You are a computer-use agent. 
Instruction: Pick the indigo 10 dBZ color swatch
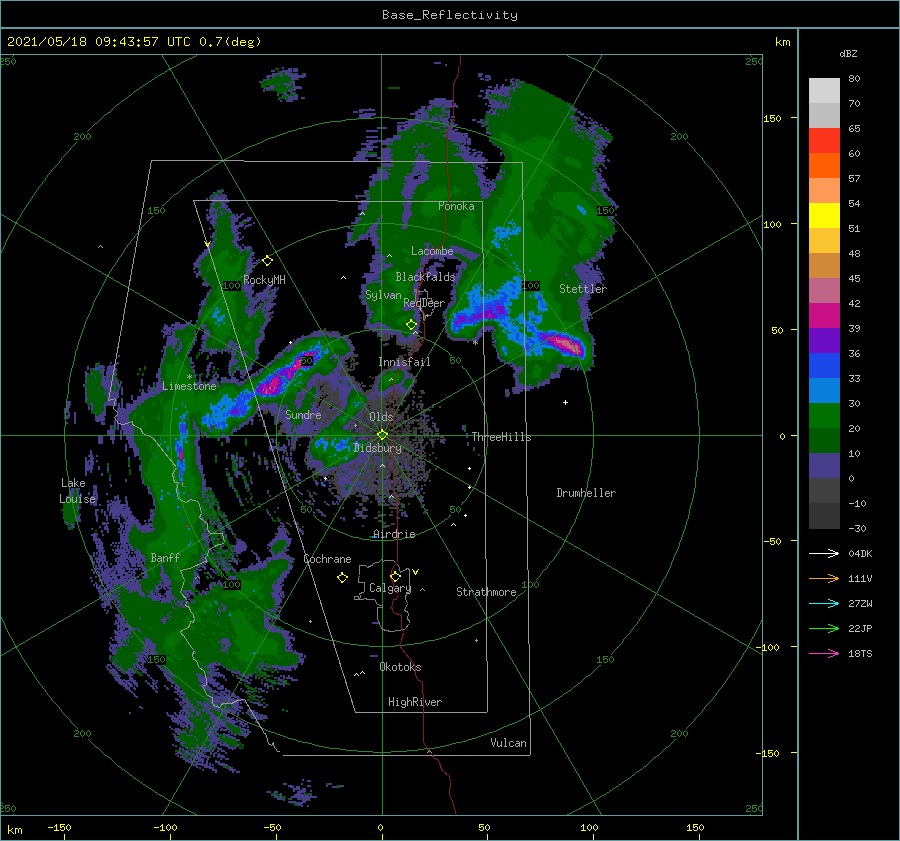[x=824, y=465]
